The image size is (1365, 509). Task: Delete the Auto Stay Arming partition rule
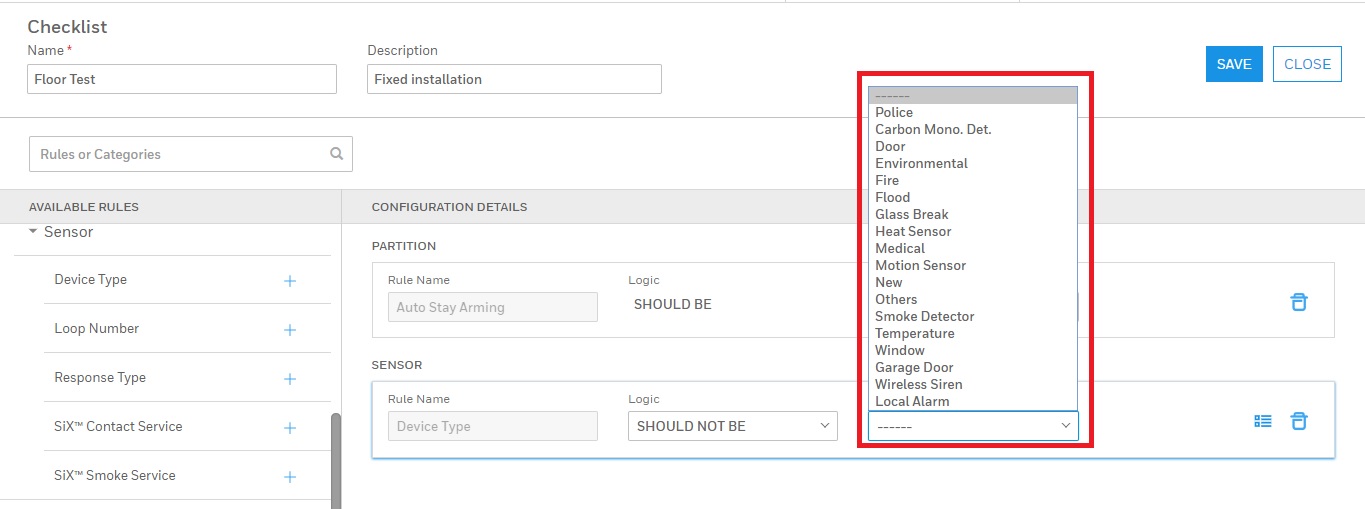[x=1298, y=302]
